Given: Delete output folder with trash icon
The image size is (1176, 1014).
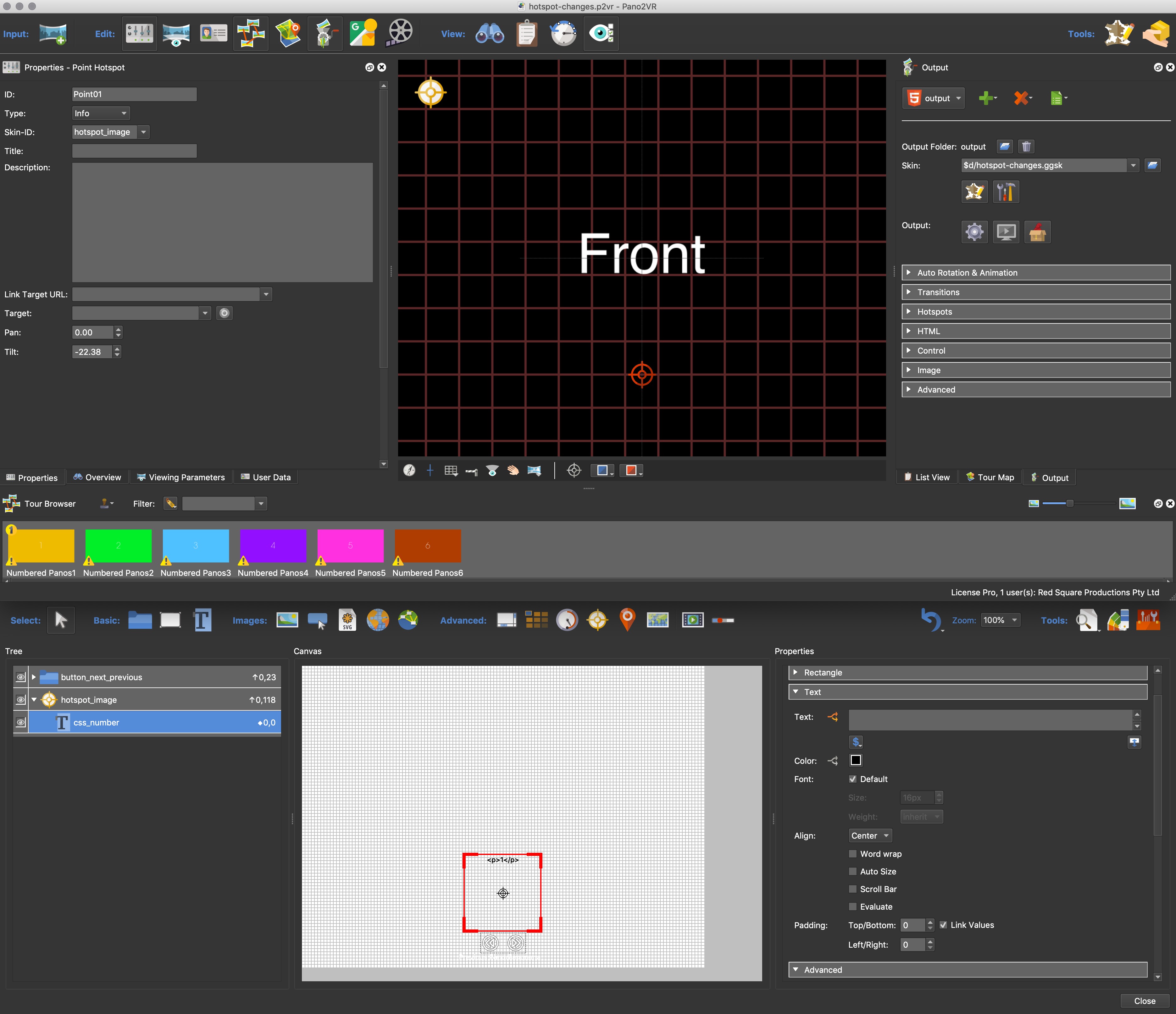Looking at the screenshot, I should (1026, 147).
